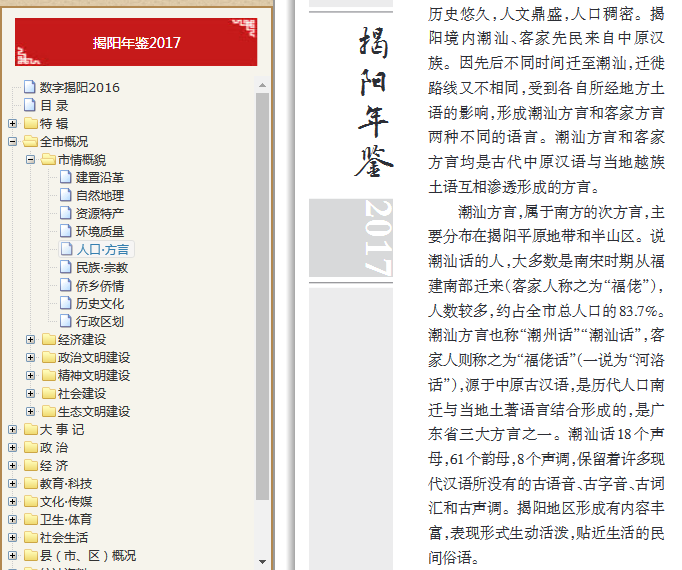The height and width of the screenshot is (570, 682).
Task: Click the folder icon beside 教育·科技
Action: (x=30, y=483)
